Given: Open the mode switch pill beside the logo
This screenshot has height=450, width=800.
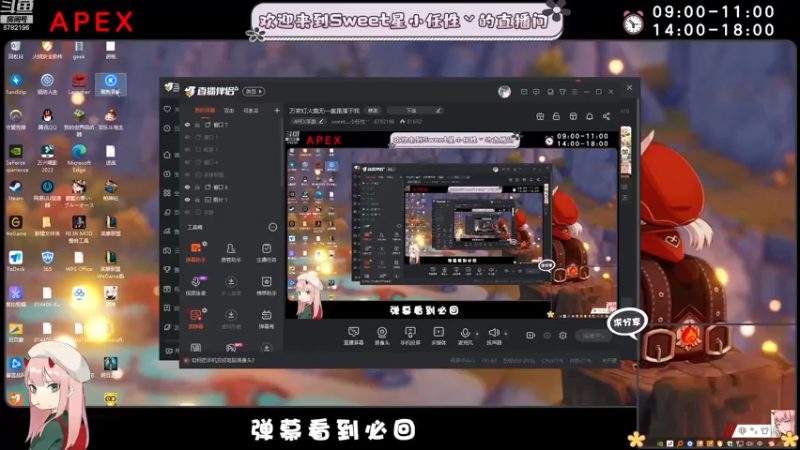Looking at the screenshot, I should pos(254,91).
